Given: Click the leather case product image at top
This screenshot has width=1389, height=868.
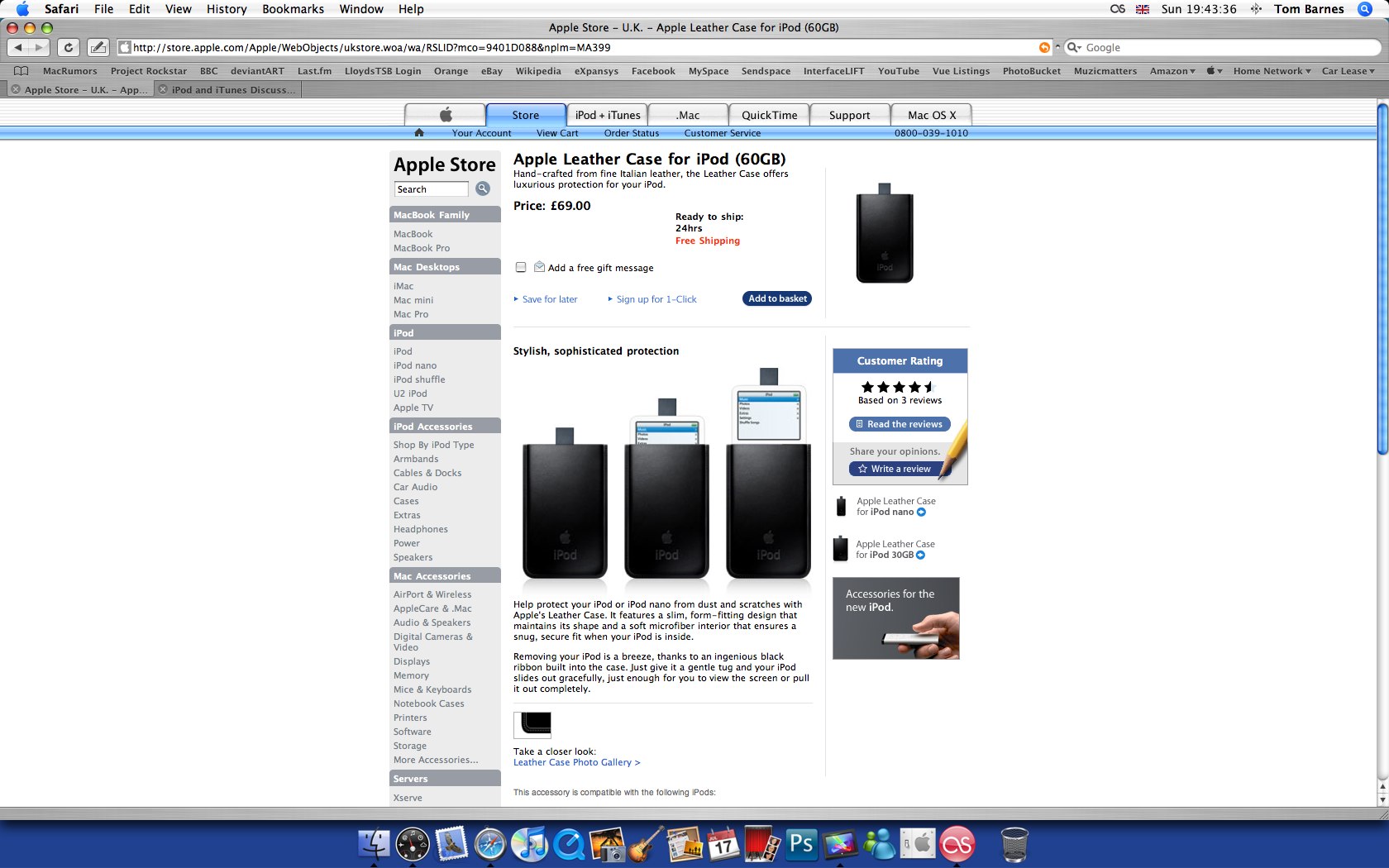Looking at the screenshot, I should (885, 233).
